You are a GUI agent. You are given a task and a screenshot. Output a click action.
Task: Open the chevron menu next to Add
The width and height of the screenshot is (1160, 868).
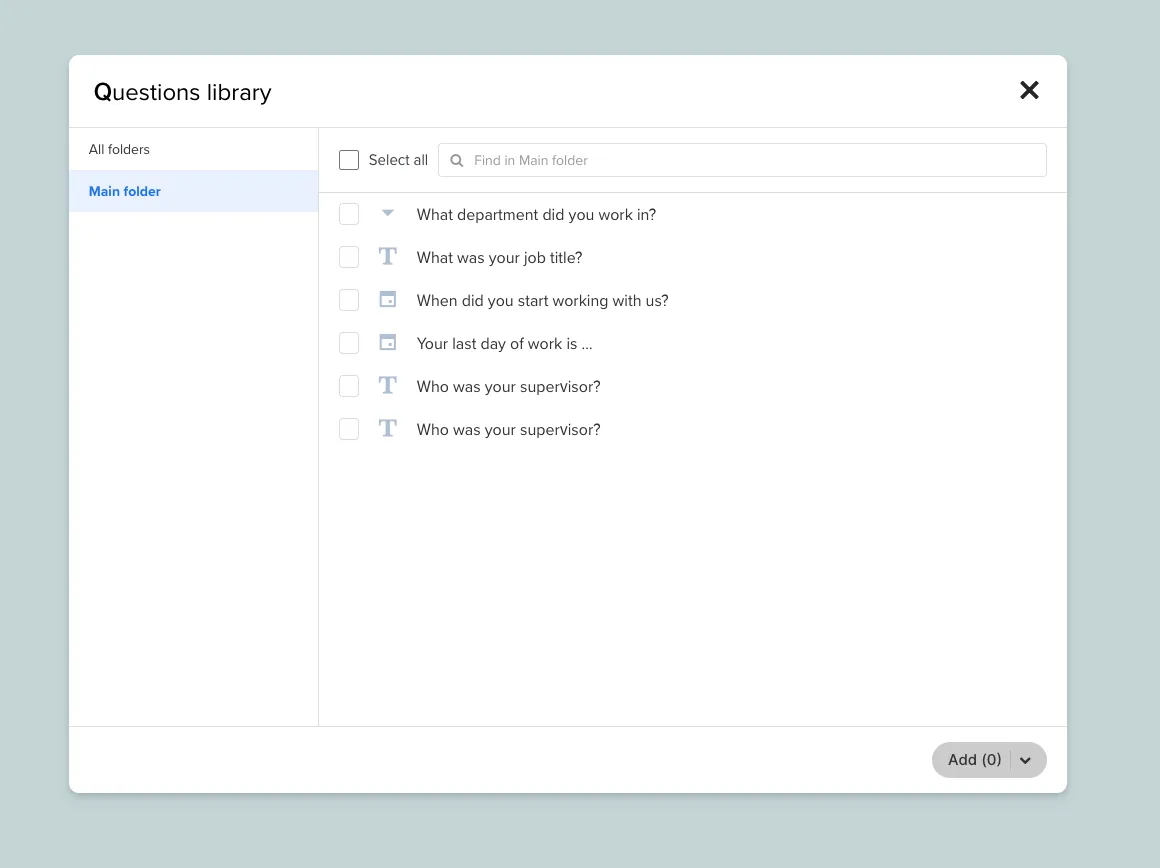(1025, 760)
